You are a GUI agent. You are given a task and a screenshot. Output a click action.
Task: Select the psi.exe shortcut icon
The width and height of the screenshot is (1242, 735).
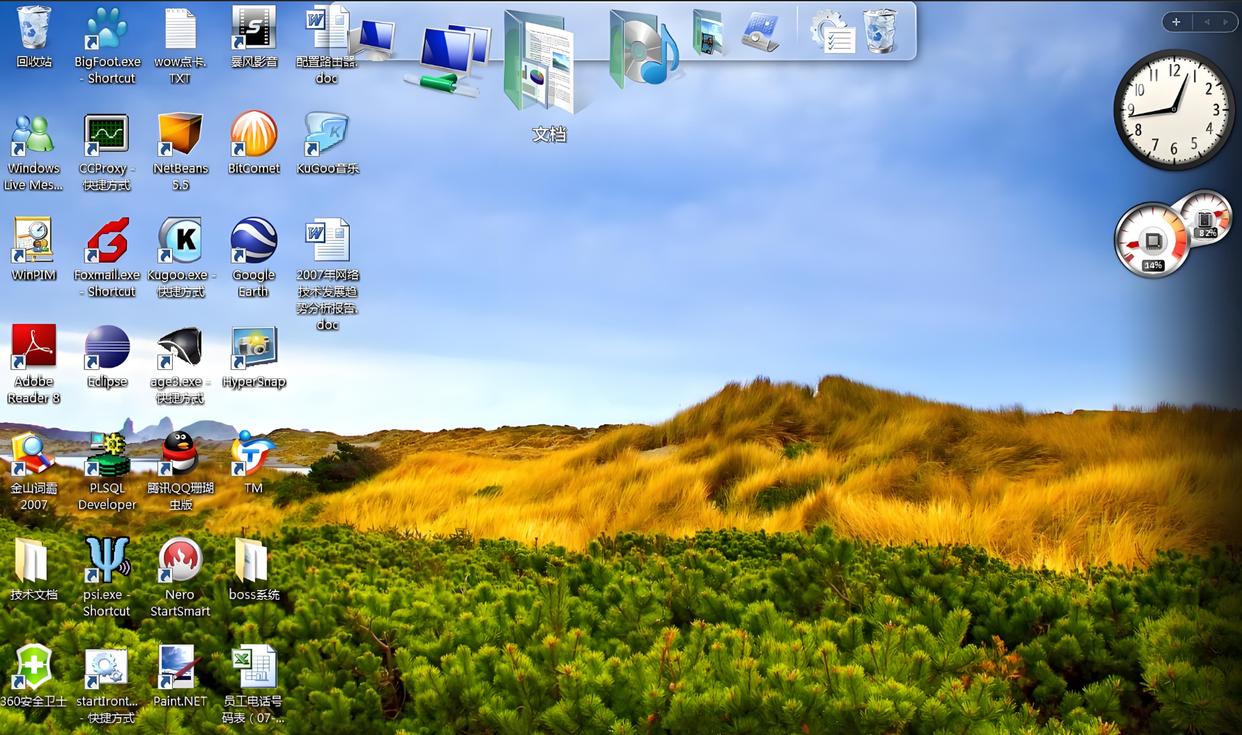coord(107,561)
